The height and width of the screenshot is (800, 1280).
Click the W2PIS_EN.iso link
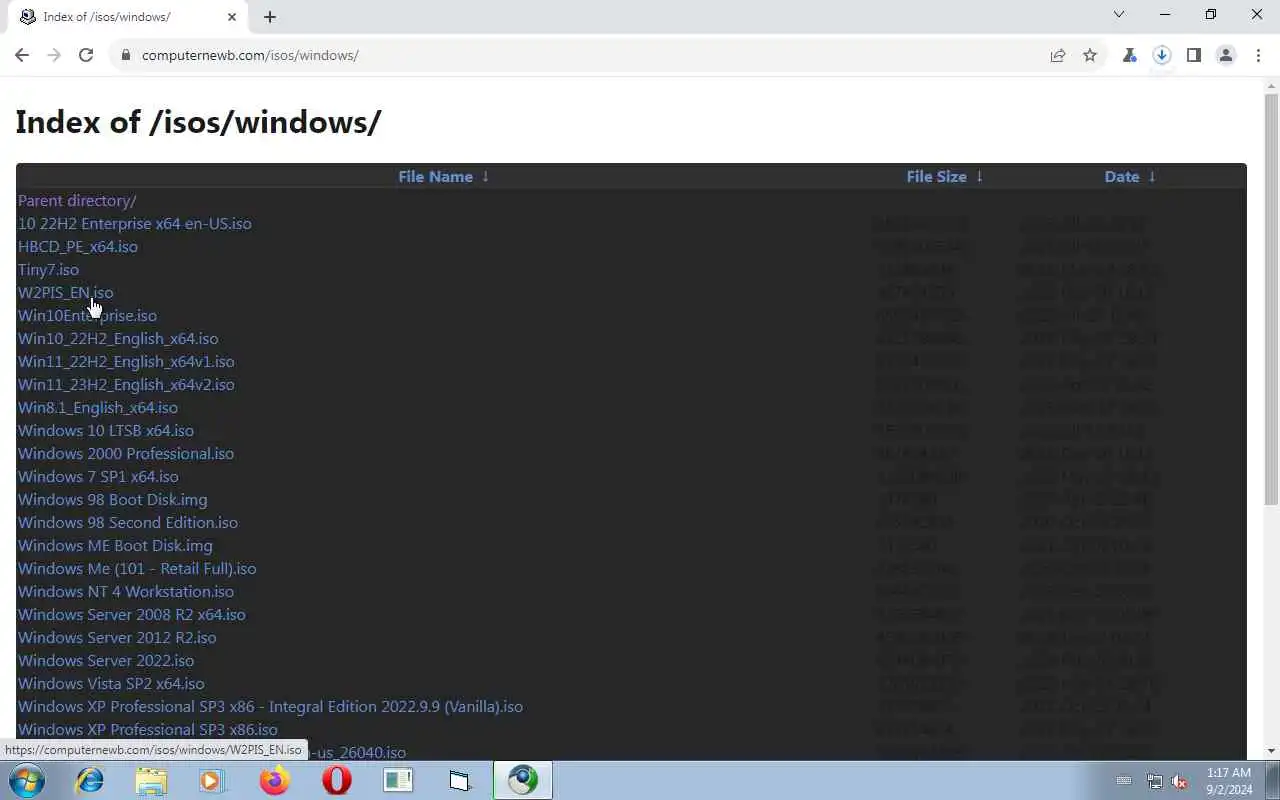(65, 292)
